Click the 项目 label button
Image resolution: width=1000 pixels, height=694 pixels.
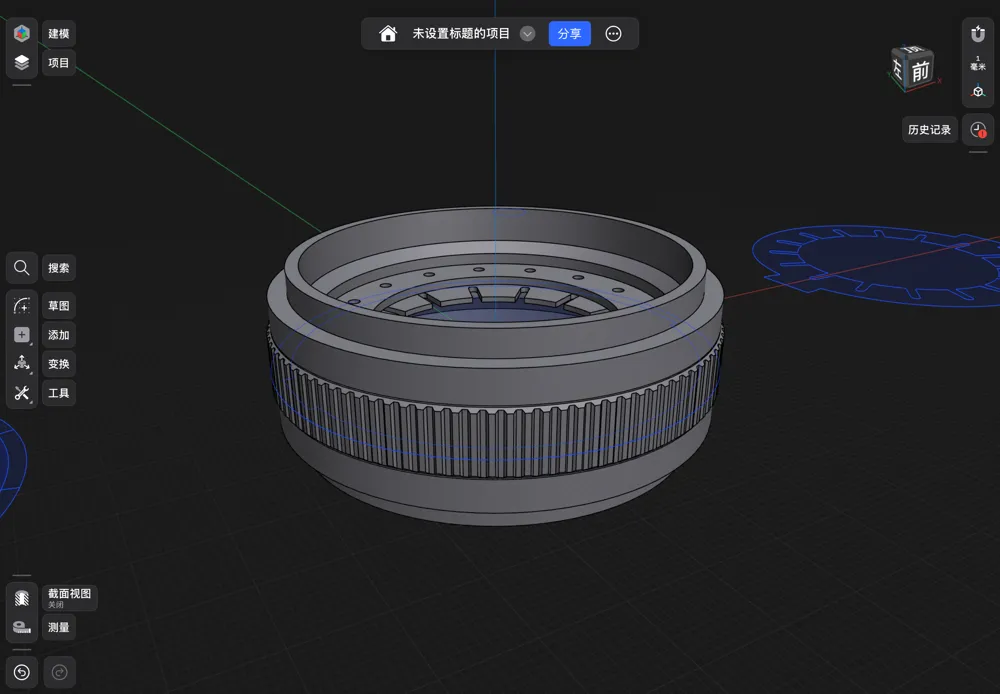[x=59, y=63]
